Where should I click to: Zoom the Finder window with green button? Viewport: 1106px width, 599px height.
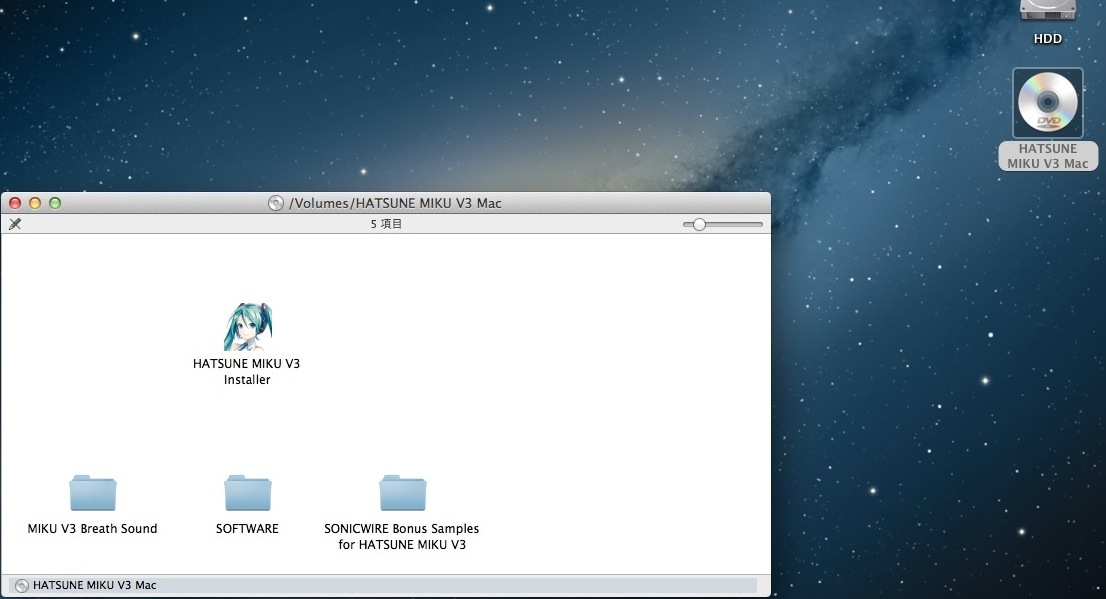54,203
